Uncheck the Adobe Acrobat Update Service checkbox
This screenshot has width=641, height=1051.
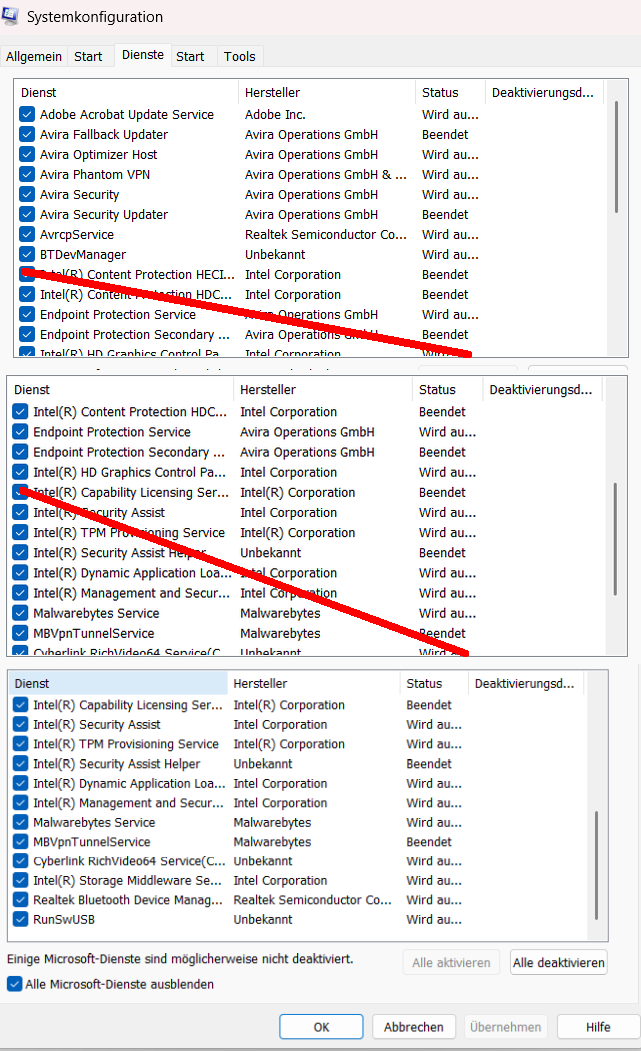click(27, 115)
